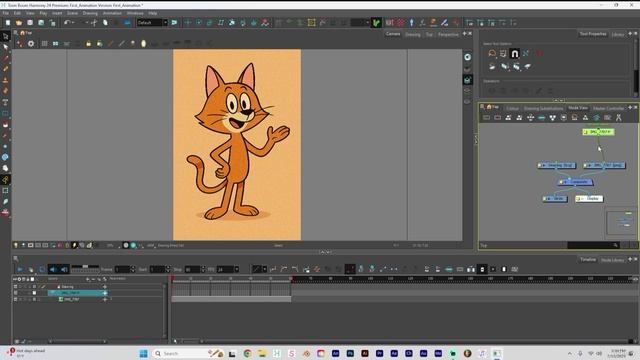The height and width of the screenshot is (360, 640).
Task: Switch to the Top view tab
Action: 429,35
